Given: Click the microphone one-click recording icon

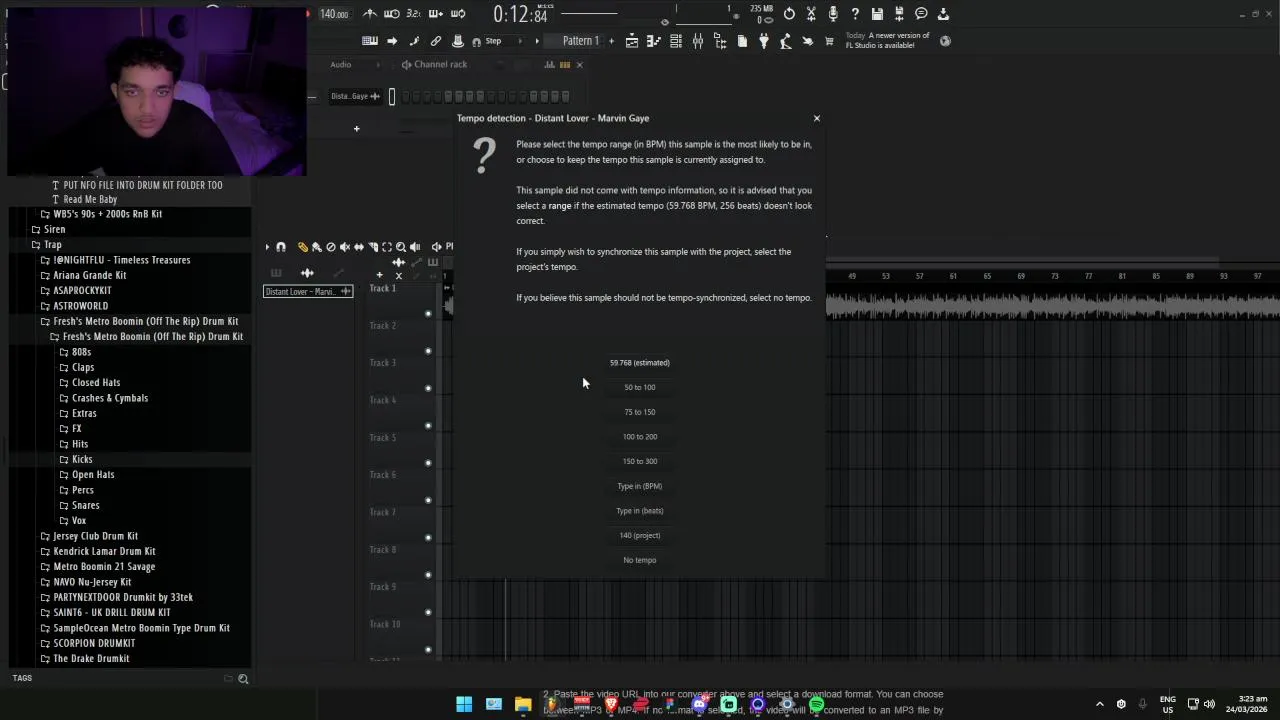Looking at the screenshot, I should [833, 14].
